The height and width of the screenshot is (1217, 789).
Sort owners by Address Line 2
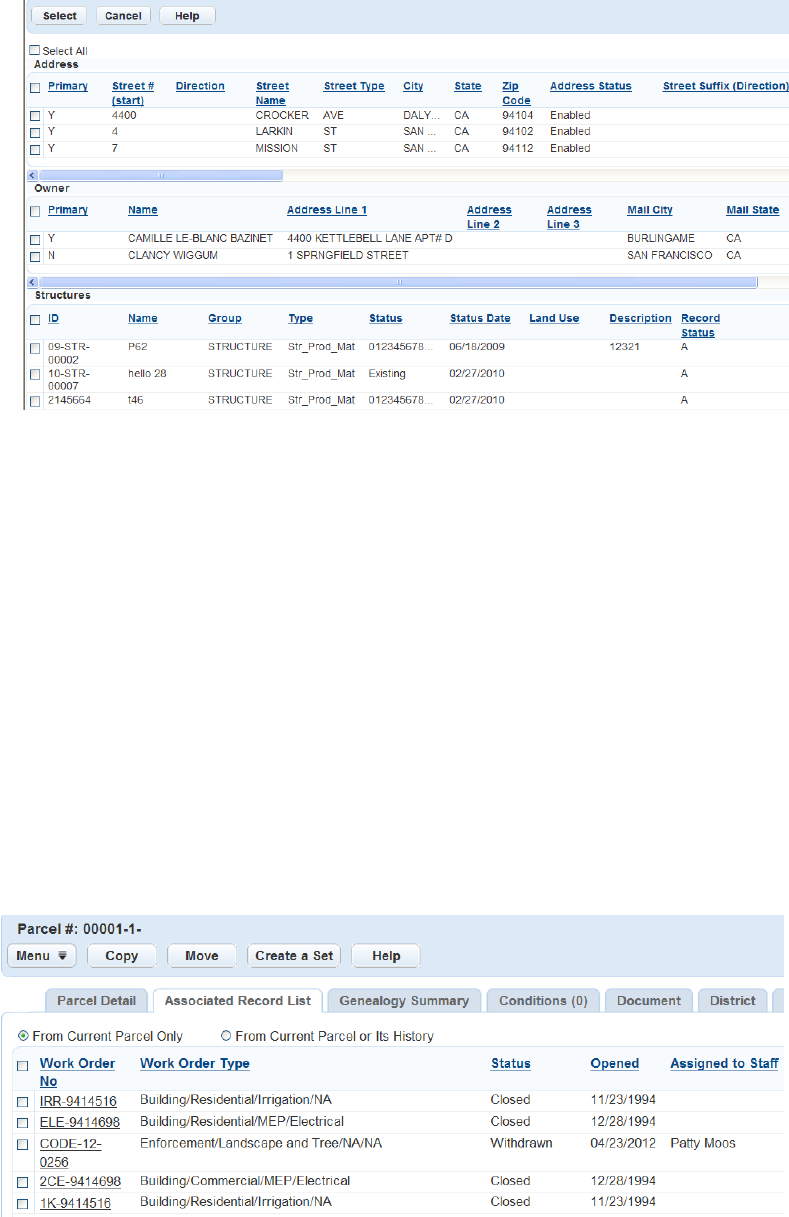click(x=489, y=217)
